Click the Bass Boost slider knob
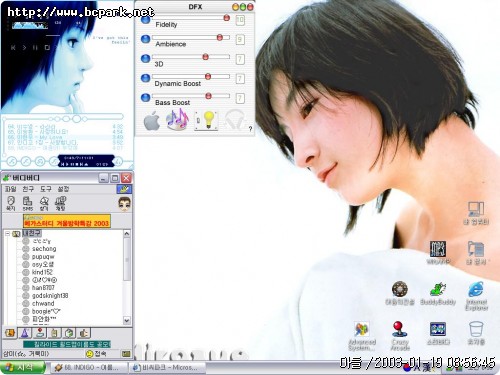The image size is (500, 375). [209, 96]
